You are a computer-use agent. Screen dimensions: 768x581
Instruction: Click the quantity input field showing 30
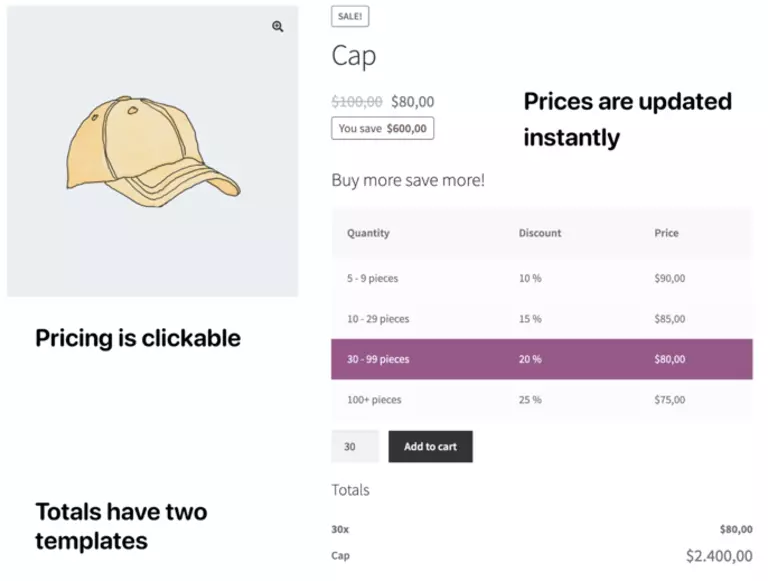(354, 447)
